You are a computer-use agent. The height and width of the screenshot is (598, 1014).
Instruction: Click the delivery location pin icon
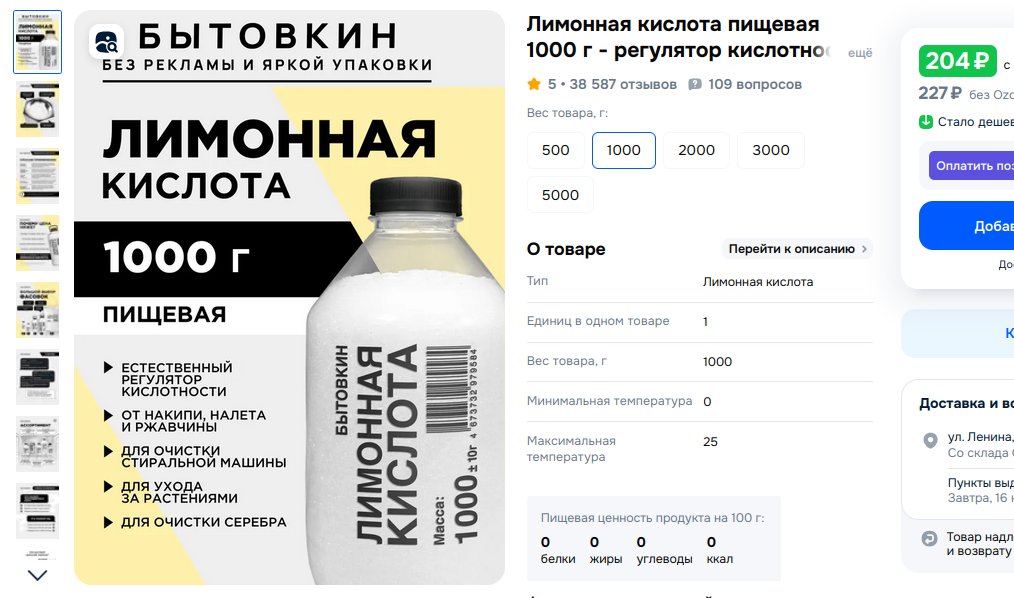click(930, 441)
